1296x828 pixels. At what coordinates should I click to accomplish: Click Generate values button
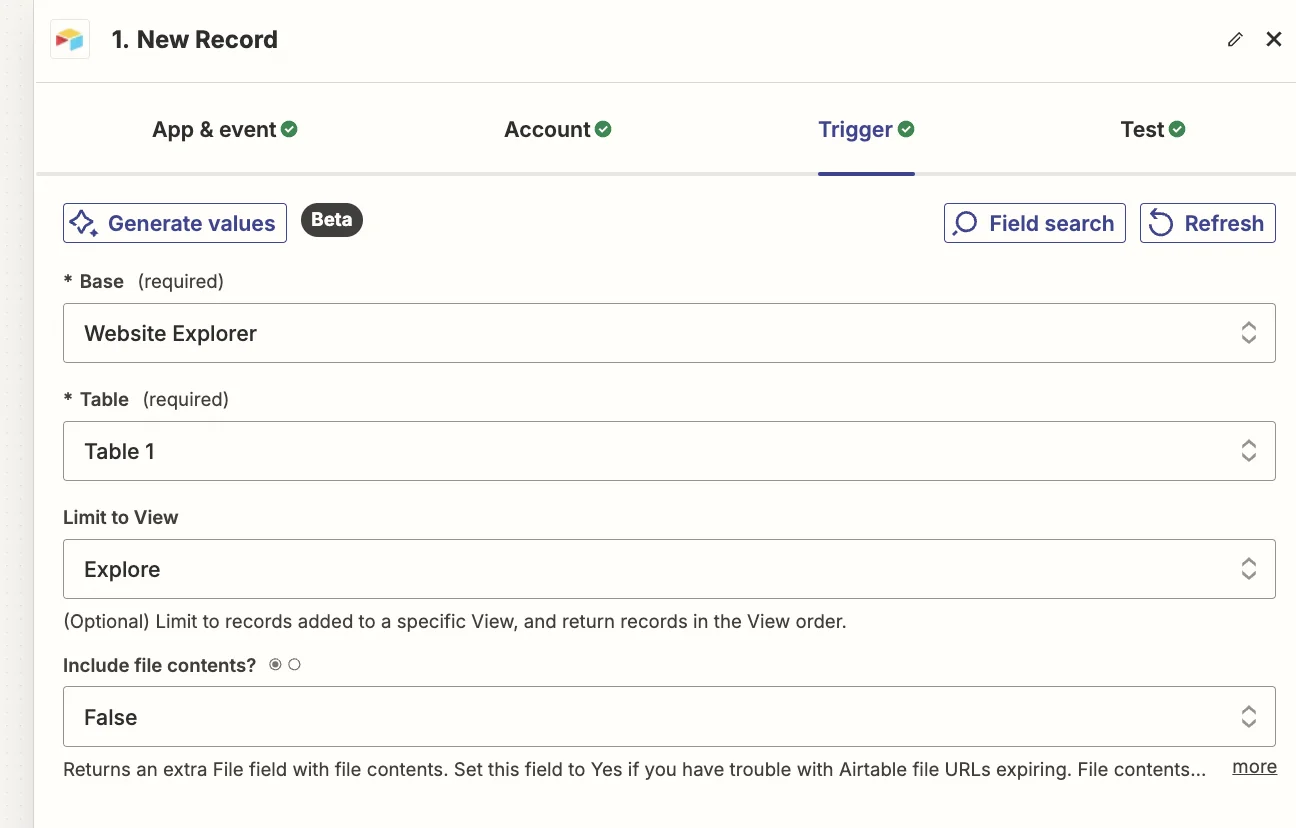pyautogui.click(x=175, y=223)
